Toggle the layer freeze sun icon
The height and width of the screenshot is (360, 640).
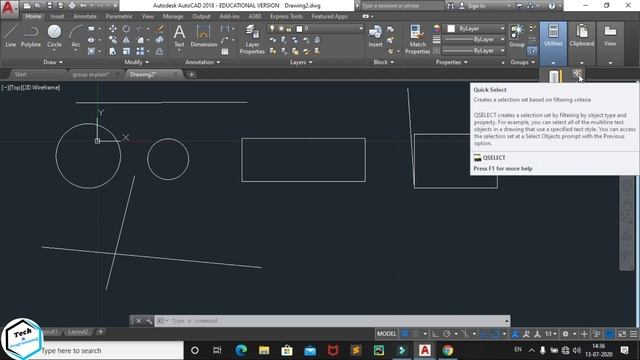click(x=281, y=29)
